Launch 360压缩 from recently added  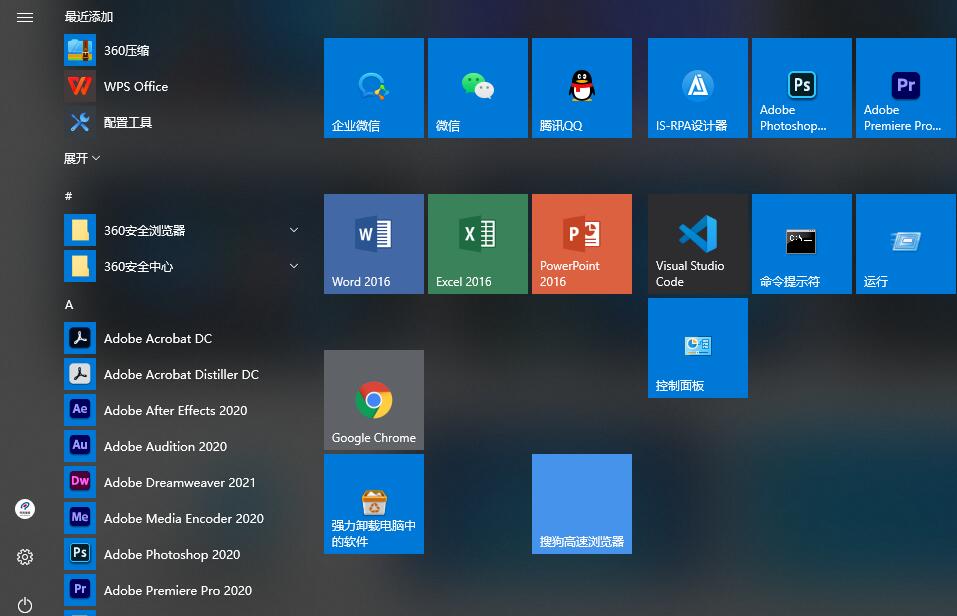pos(183,50)
